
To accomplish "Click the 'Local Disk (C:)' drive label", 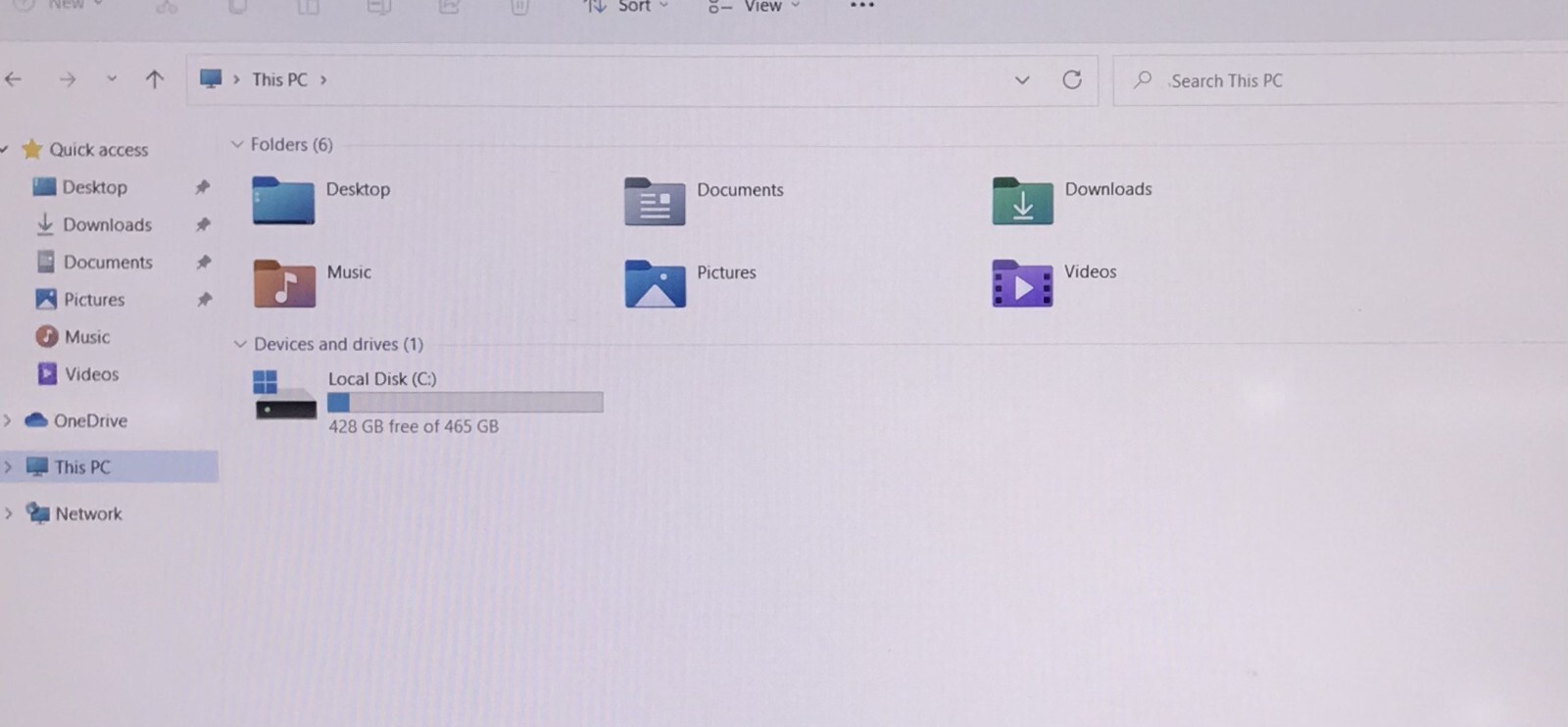I will tap(382, 378).
